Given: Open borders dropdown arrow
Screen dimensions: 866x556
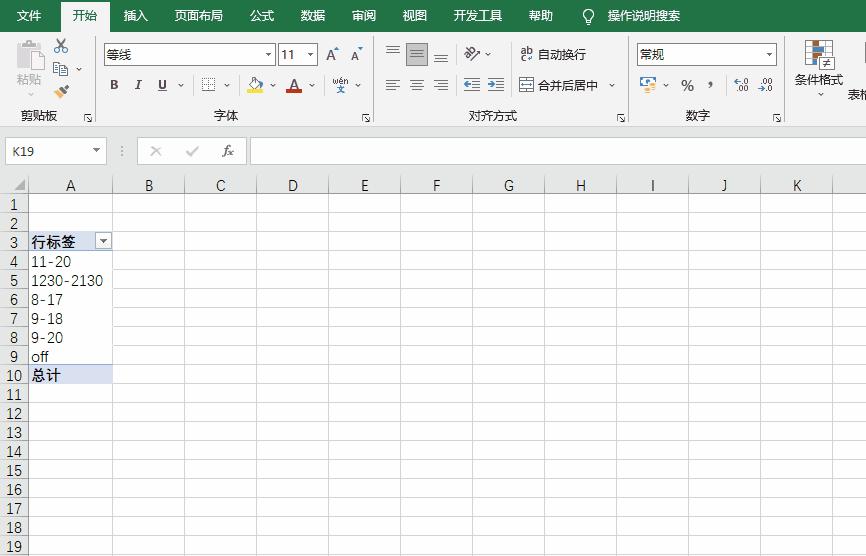Looking at the screenshot, I should coord(226,86).
